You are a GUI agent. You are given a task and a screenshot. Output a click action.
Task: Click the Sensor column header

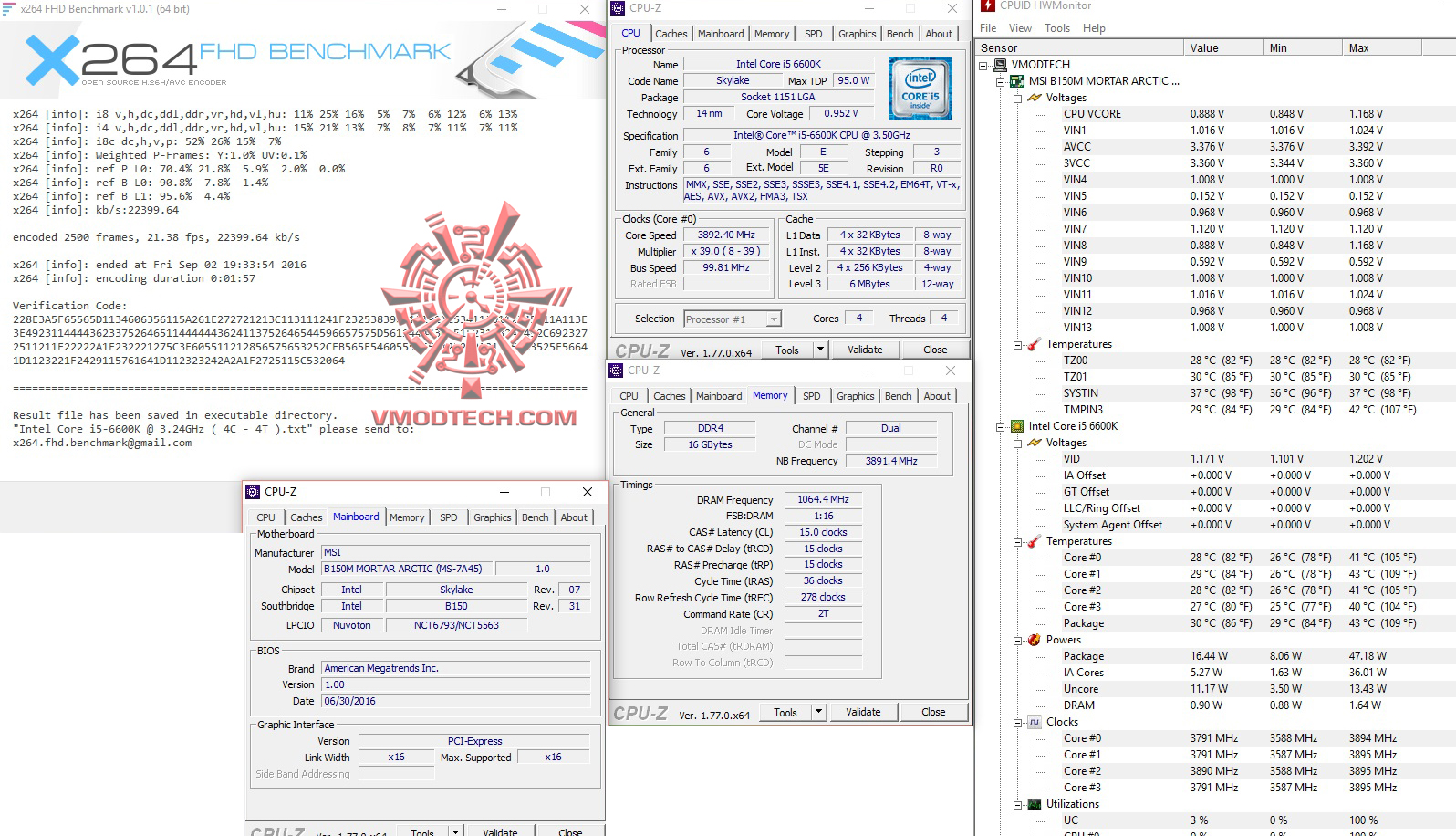click(x=1079, y=48)
